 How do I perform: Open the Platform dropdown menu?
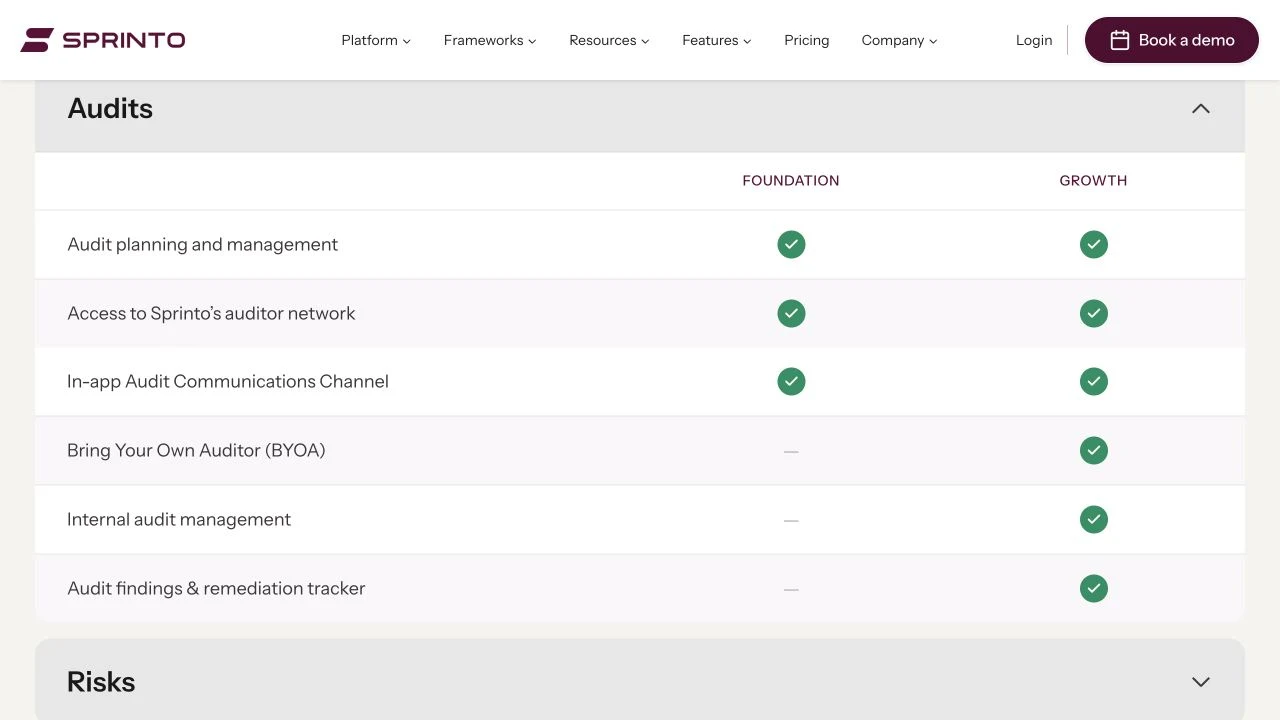click(x=376, y=40)
